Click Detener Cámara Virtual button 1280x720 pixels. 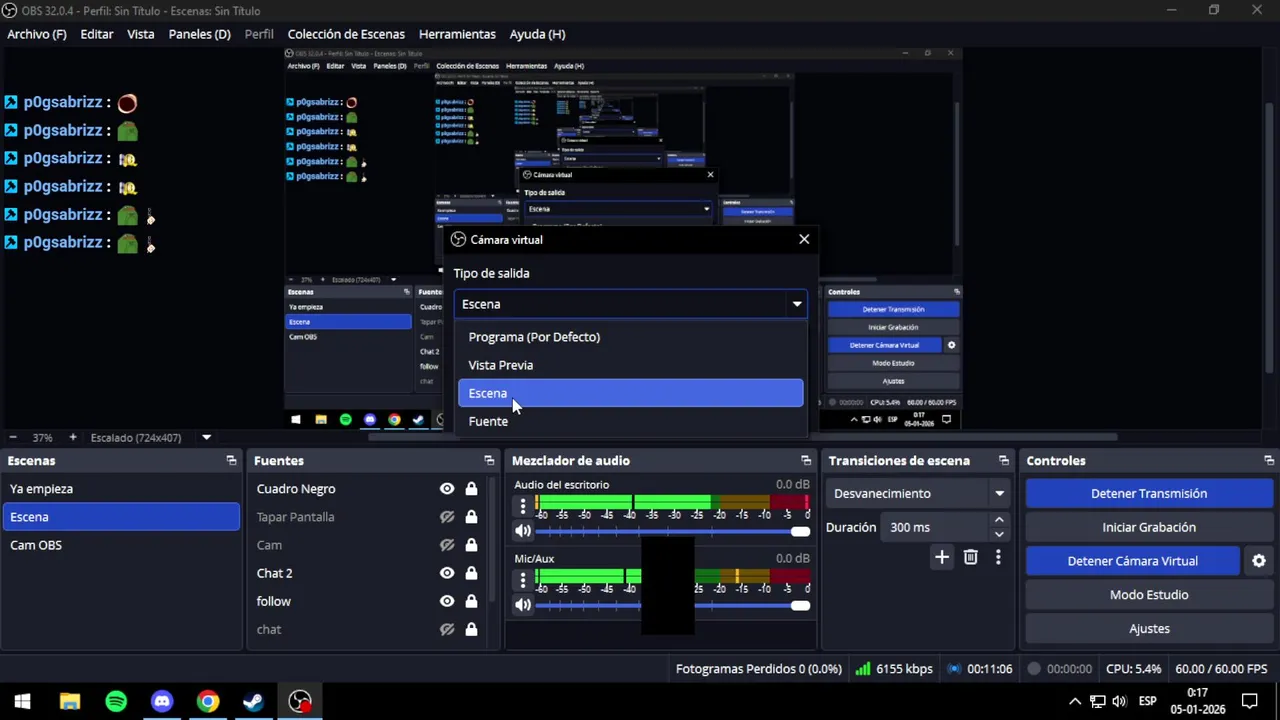[1133, 561]
